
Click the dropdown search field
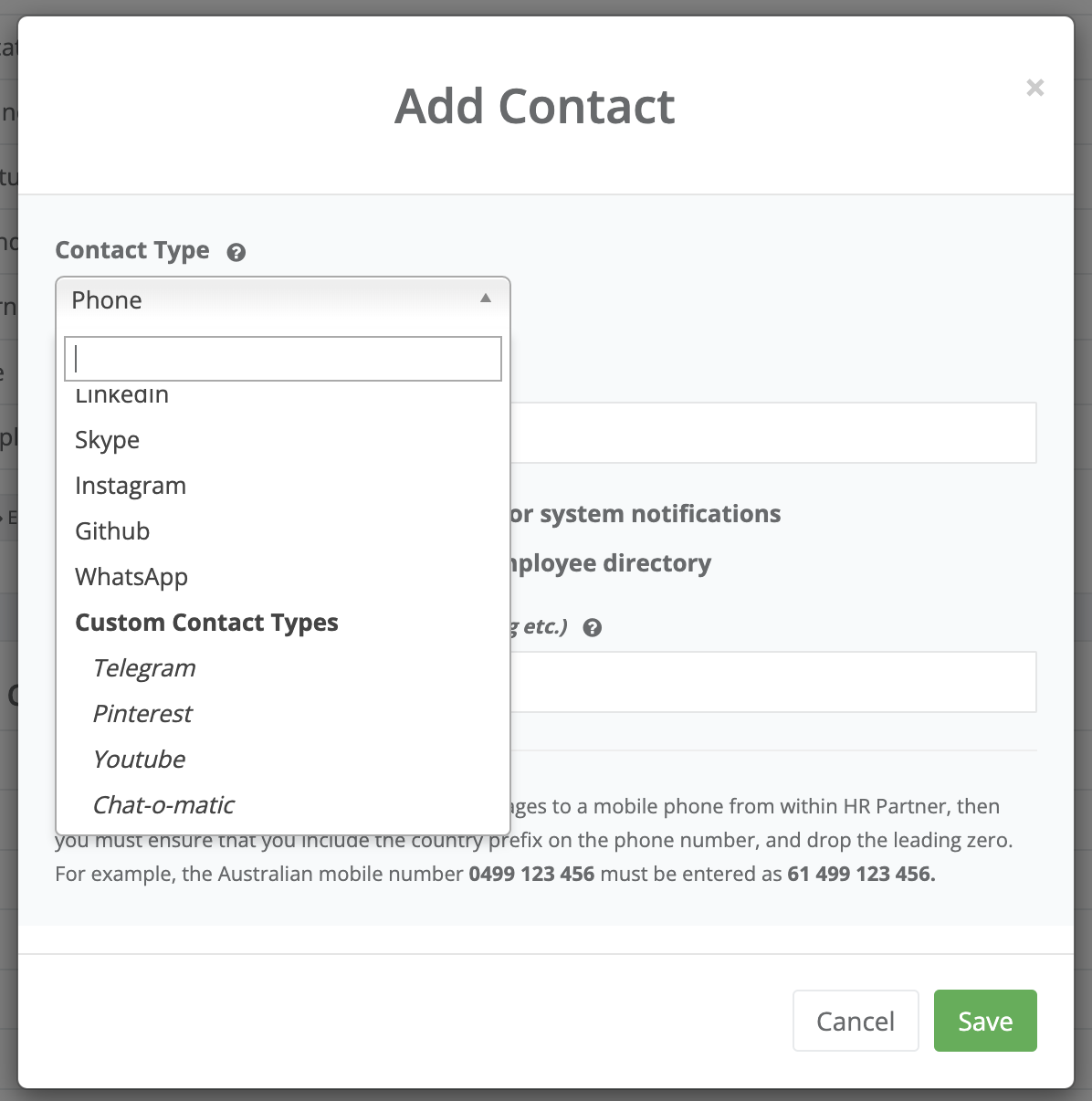point(283,359)
